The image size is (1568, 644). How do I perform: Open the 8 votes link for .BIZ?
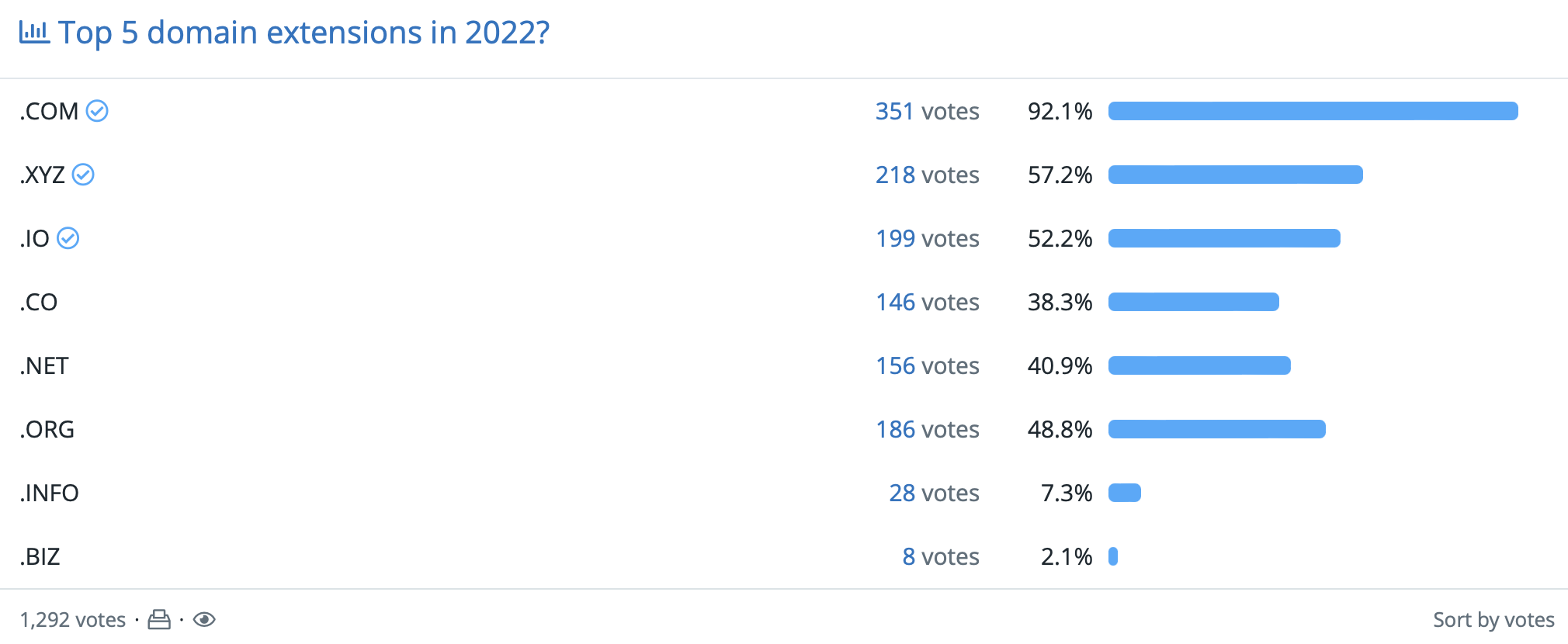(940, 557)
